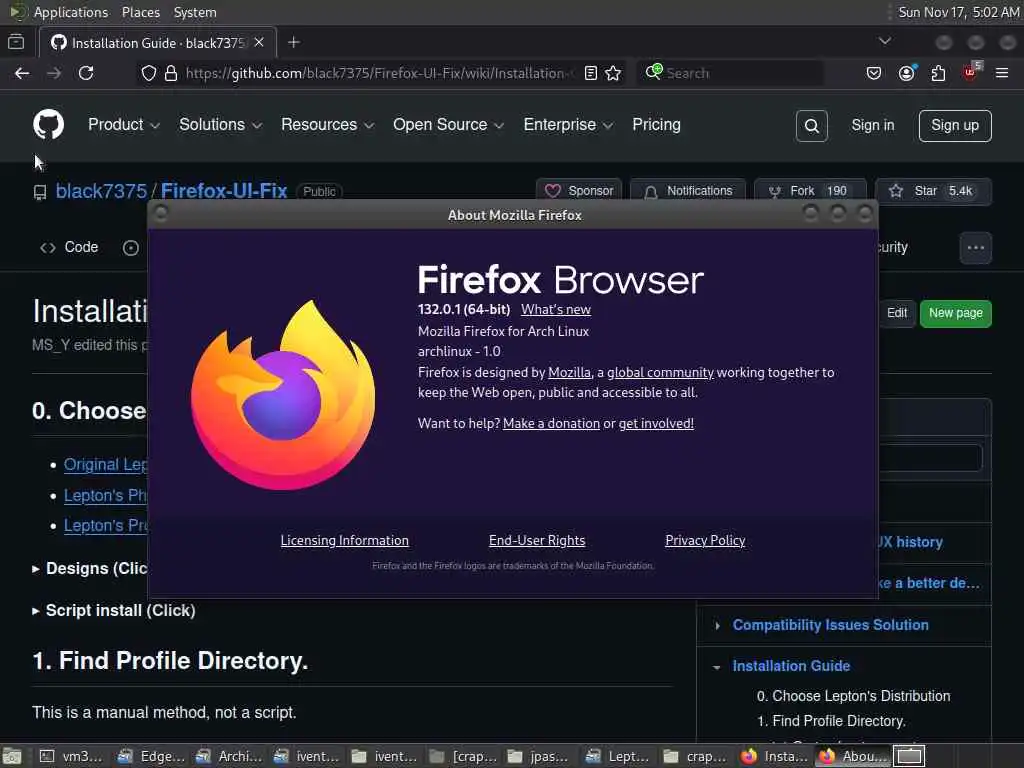
Task: Open the uBlock Origin extension icon
Action: pos(970,72)
